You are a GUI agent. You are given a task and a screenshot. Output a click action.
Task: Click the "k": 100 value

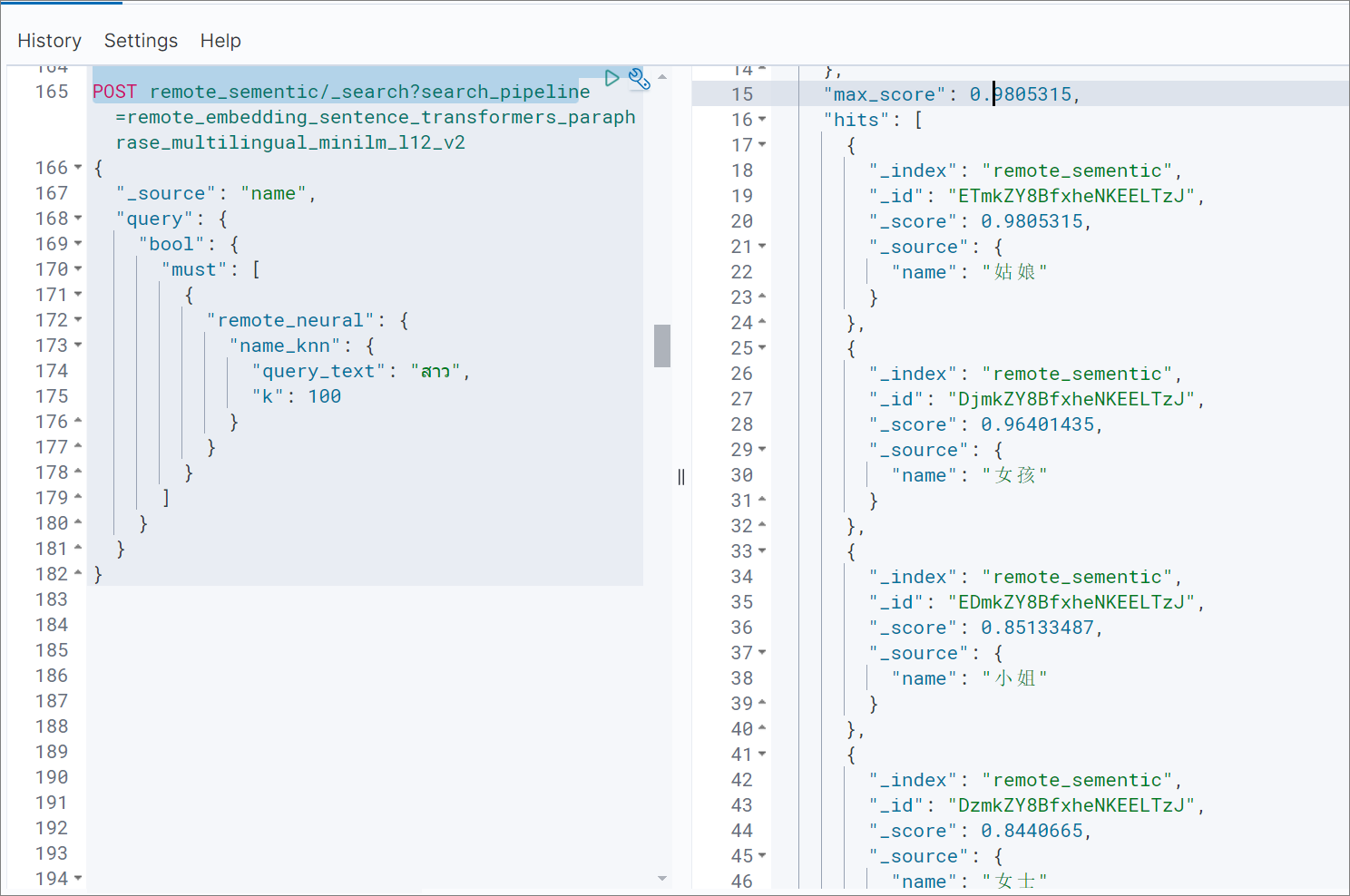324,396
